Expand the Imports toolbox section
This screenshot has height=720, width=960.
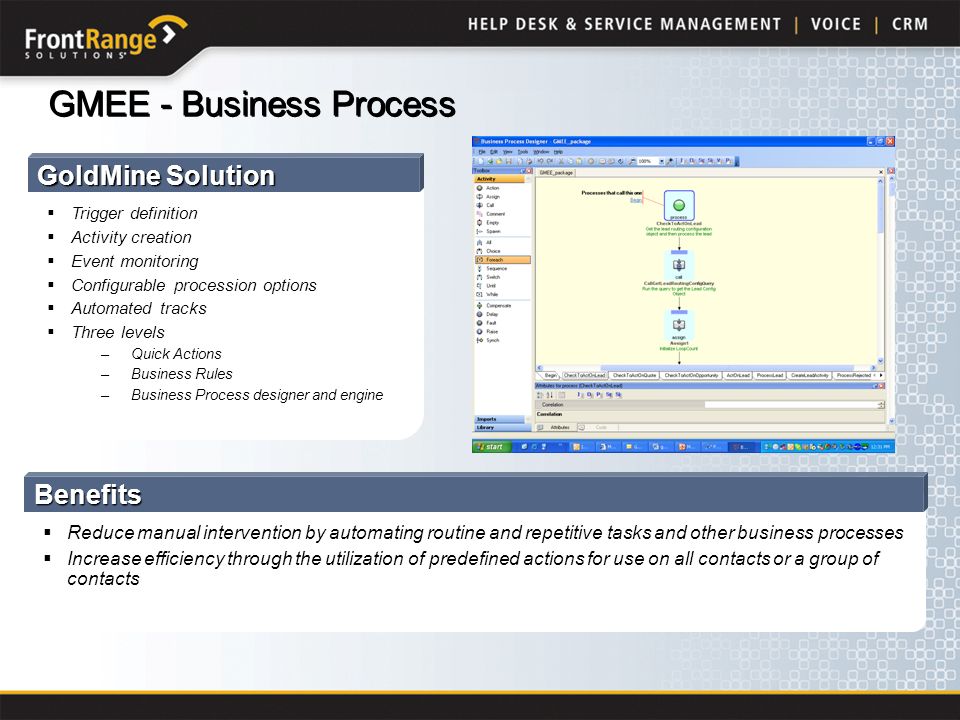499,419
